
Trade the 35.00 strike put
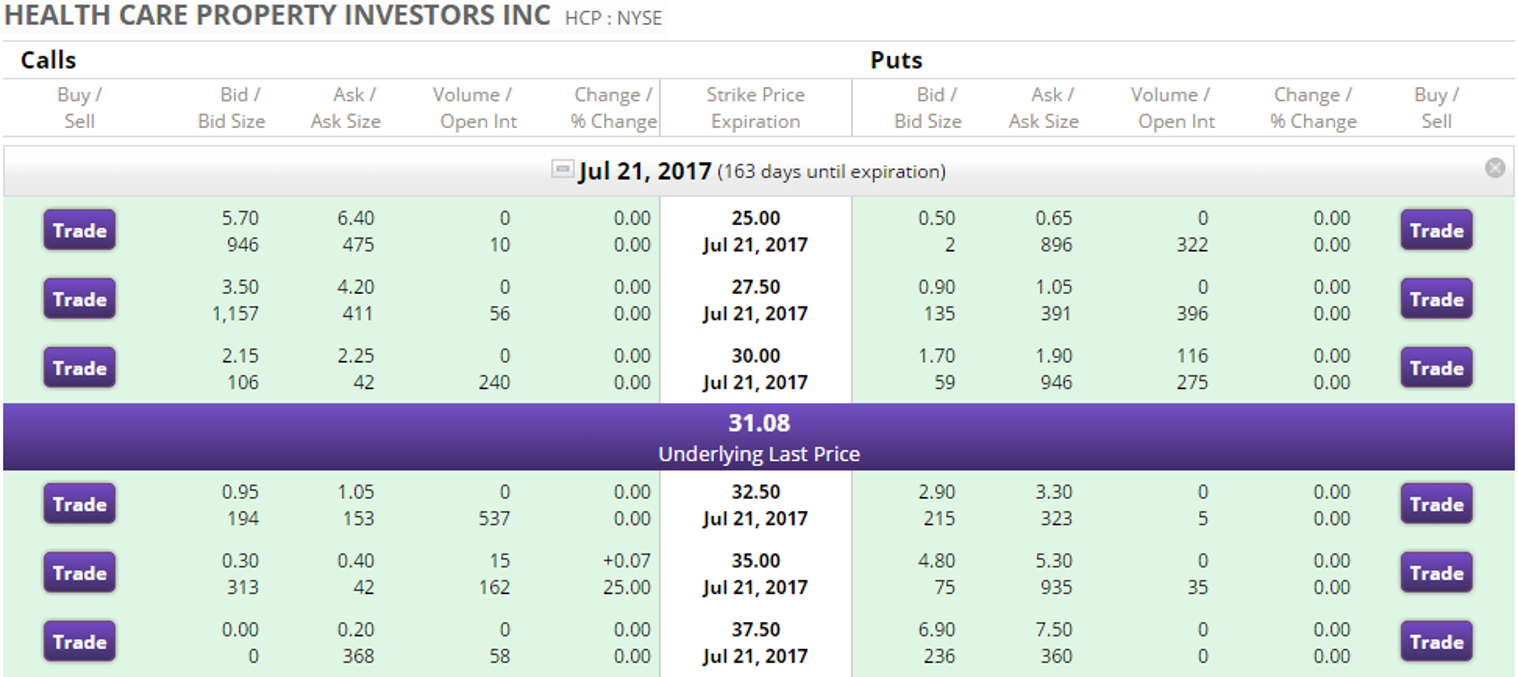click(1436, 573)
